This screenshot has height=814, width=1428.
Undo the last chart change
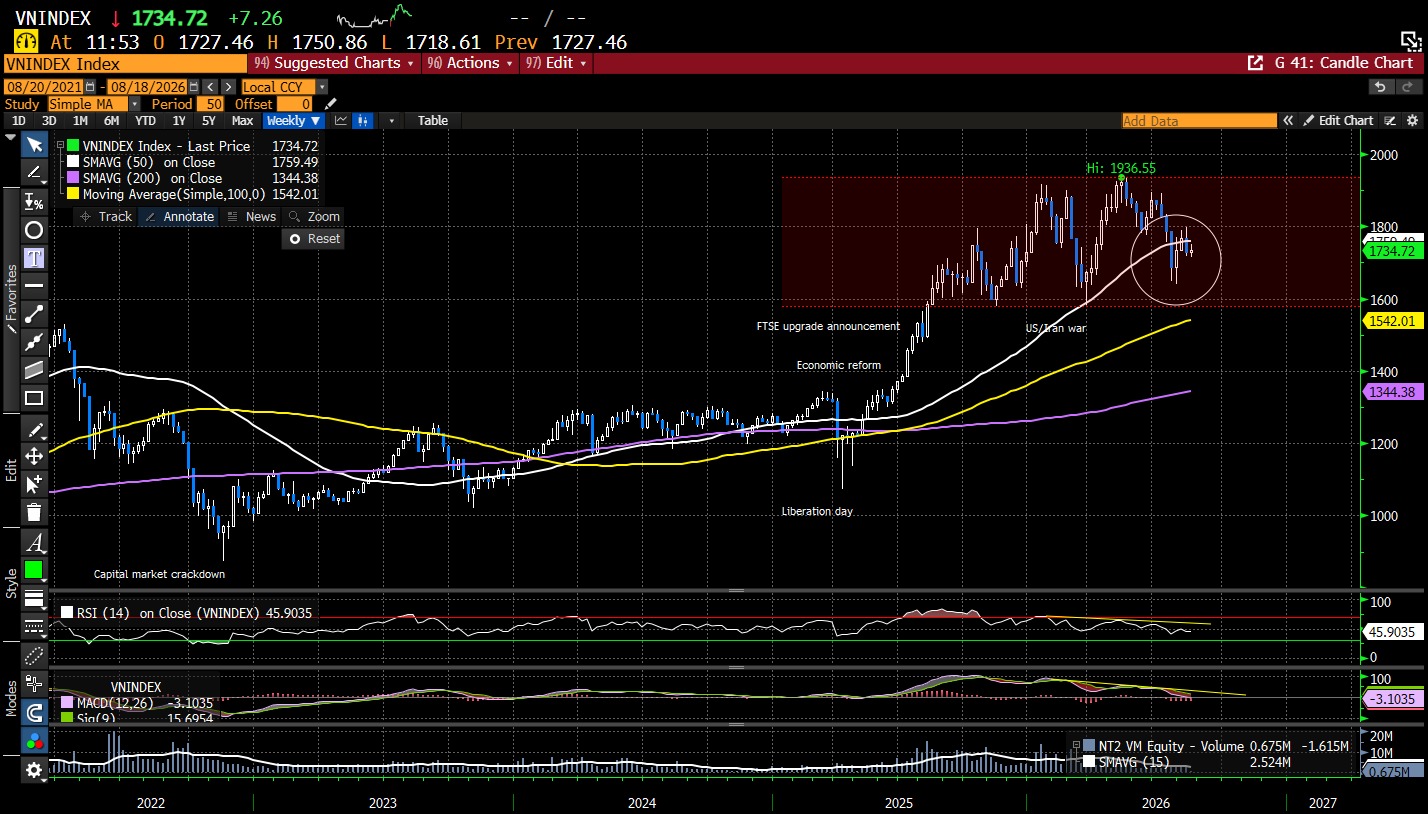[1380, 87]
